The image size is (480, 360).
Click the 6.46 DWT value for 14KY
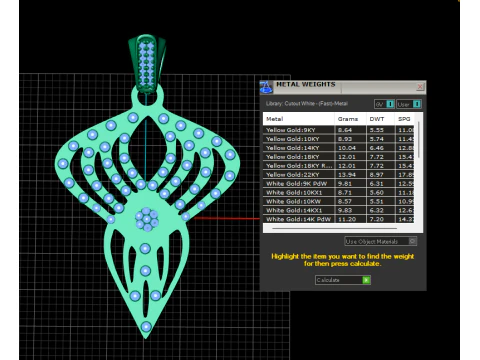click(x=376, y=148)
